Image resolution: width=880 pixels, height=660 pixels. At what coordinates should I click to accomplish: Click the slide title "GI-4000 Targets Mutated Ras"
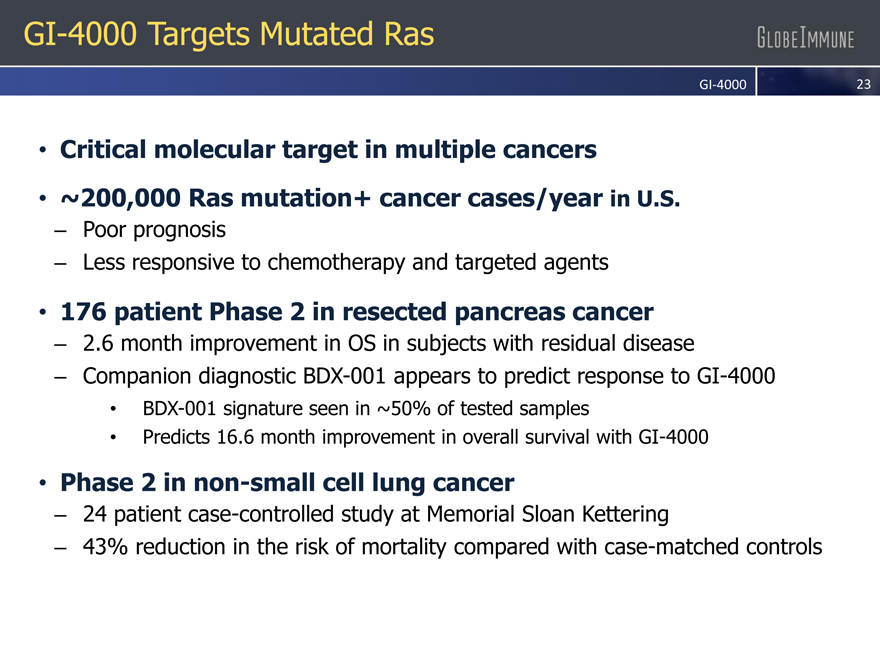click(x=229, y=35)
